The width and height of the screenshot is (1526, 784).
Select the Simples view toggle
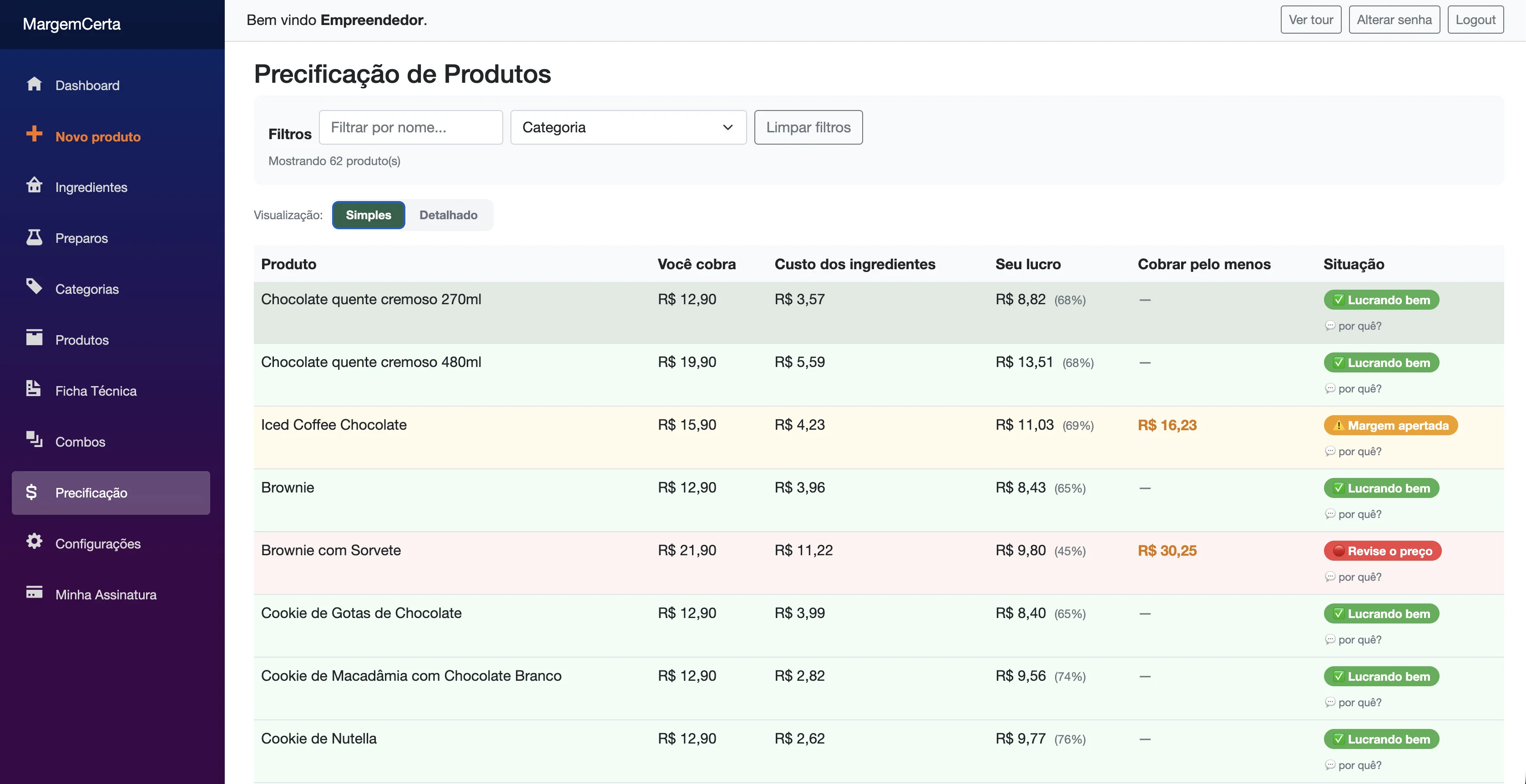pyautogui.click(x=369, y=215)
